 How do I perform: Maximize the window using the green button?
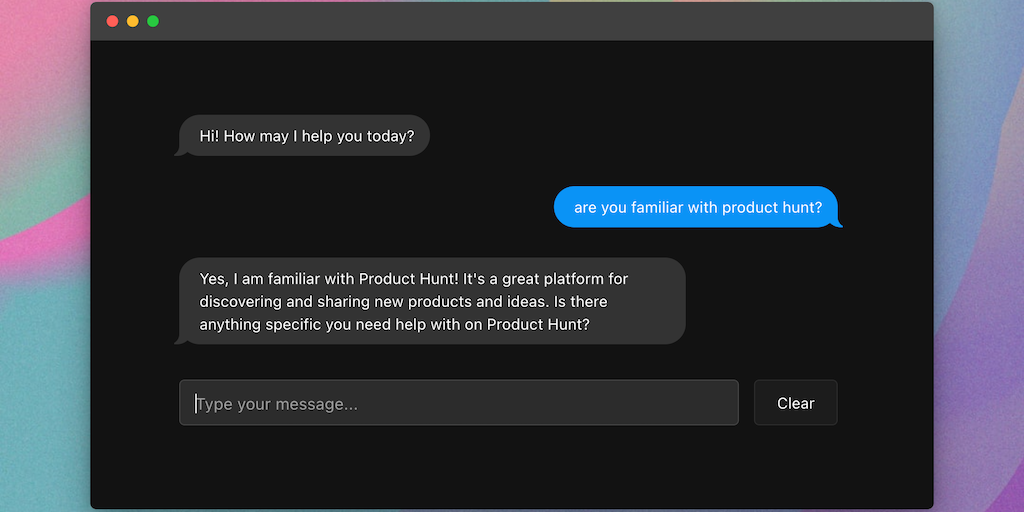(153, 21)
